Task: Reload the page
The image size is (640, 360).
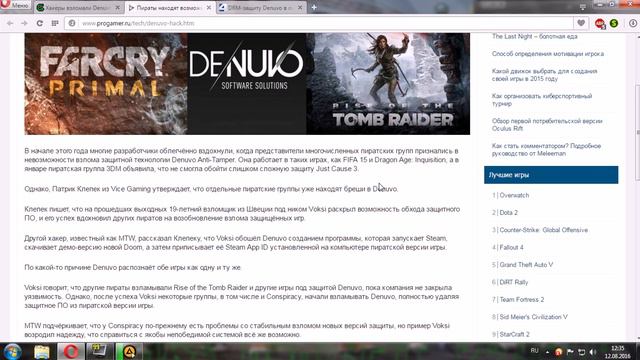Action: 40,23
